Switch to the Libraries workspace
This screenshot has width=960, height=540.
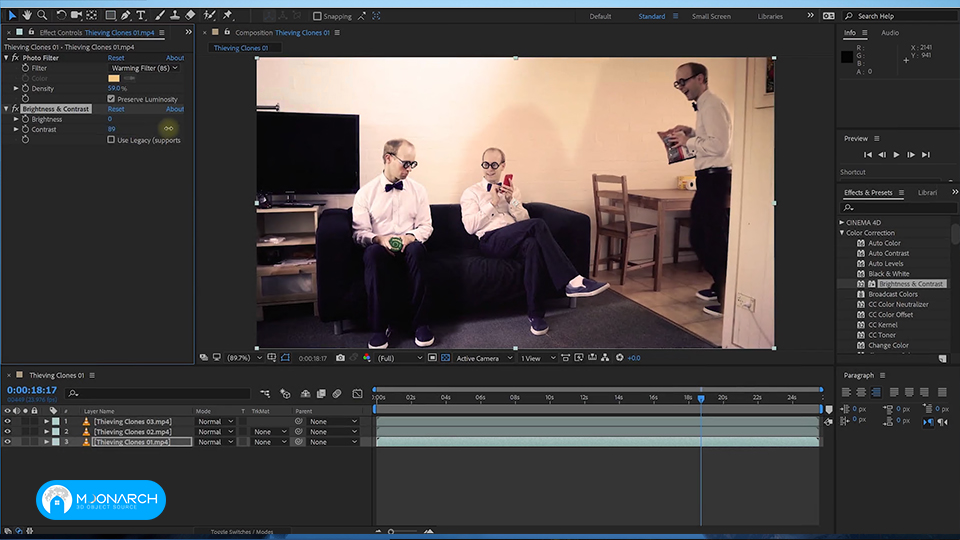point(770,17)
